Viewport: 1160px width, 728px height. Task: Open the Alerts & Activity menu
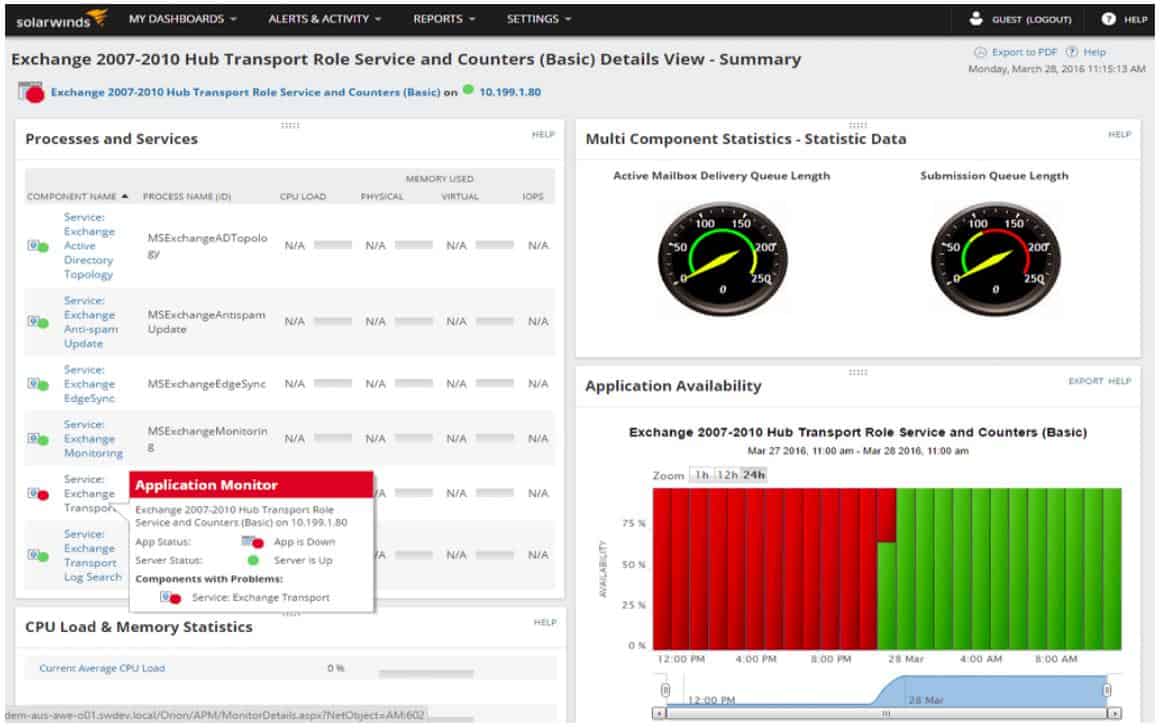point(325,18)
